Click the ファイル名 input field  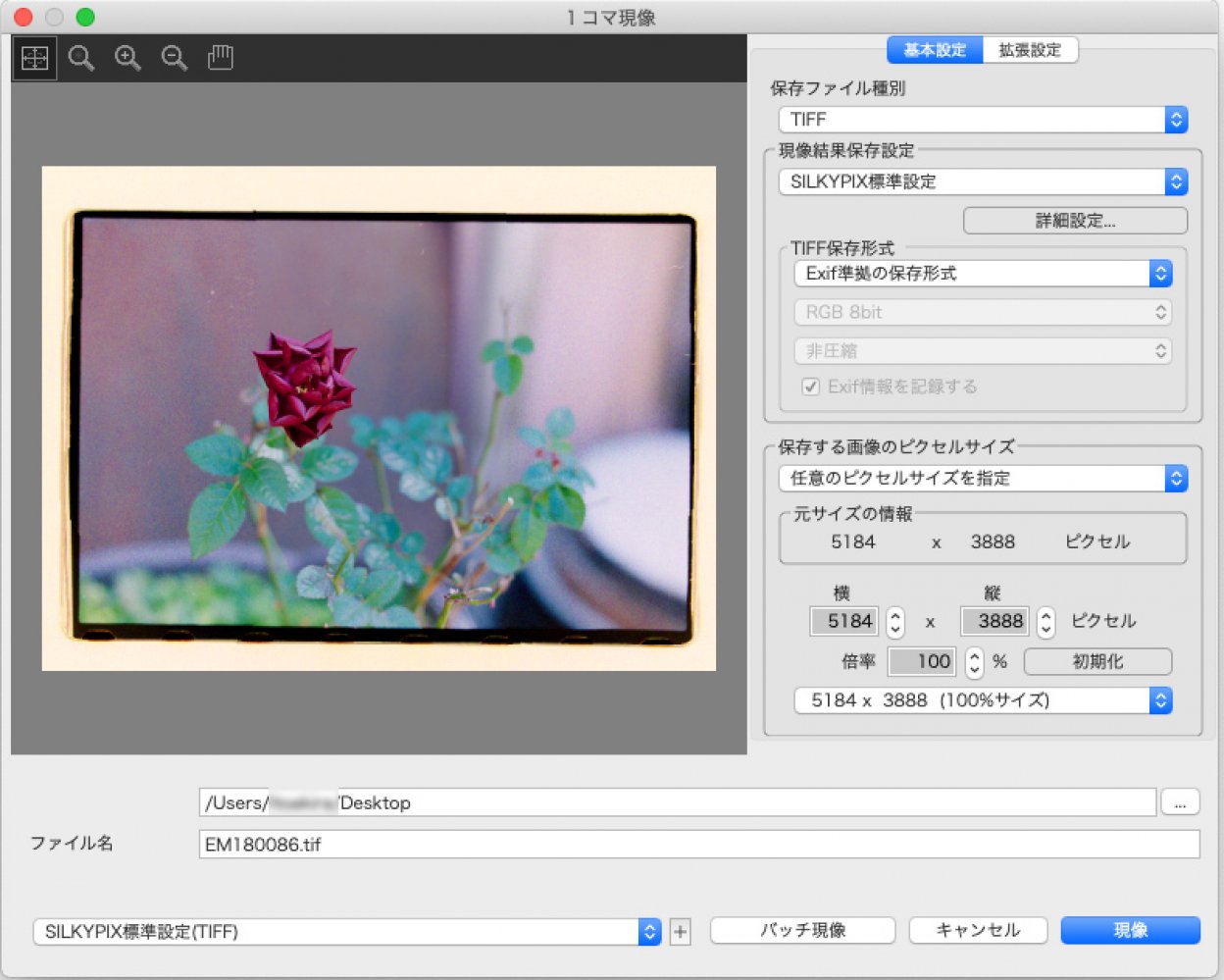(698, 845)
